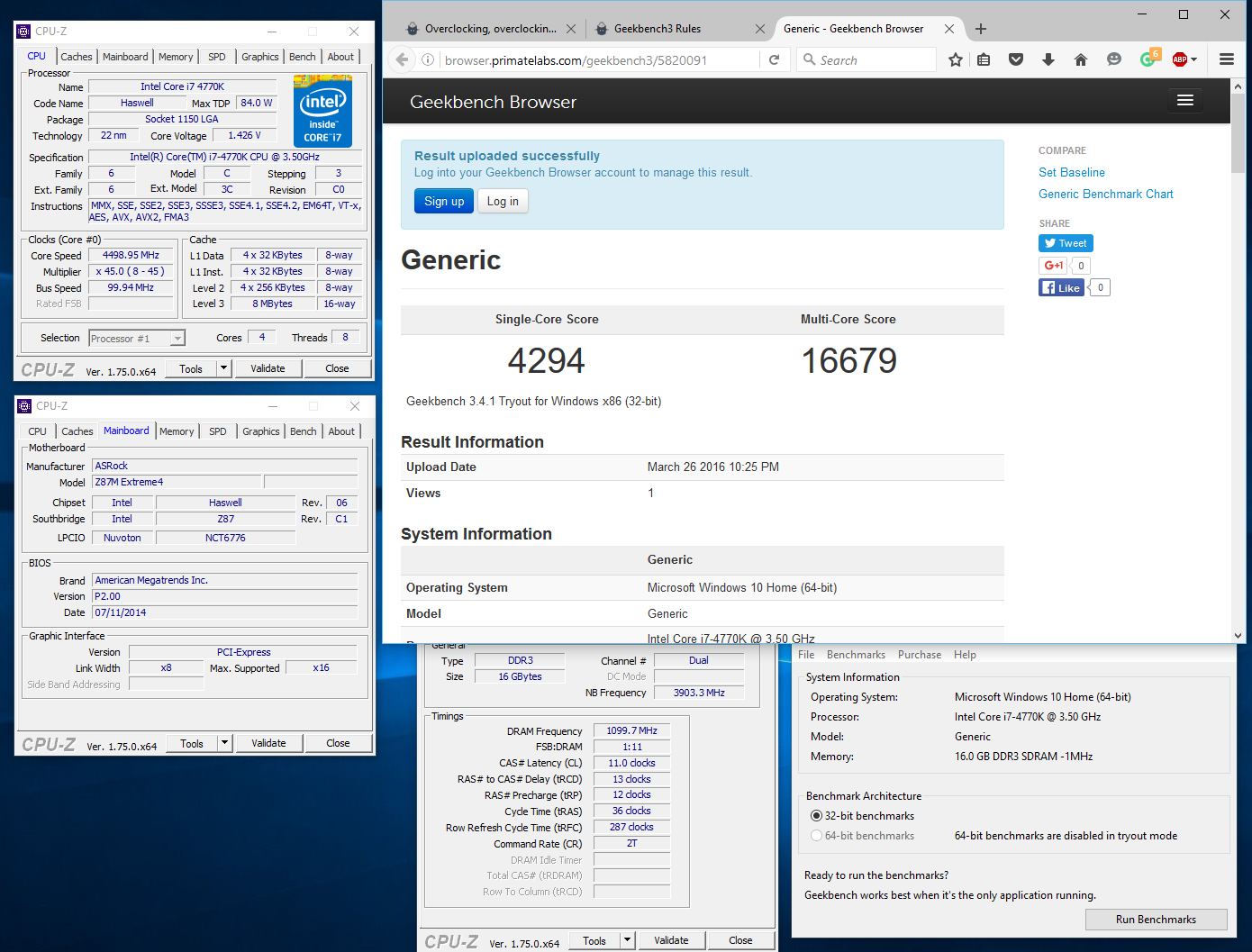Focus the Firefox Search box

pyautogui.click(x=866, y=60)
